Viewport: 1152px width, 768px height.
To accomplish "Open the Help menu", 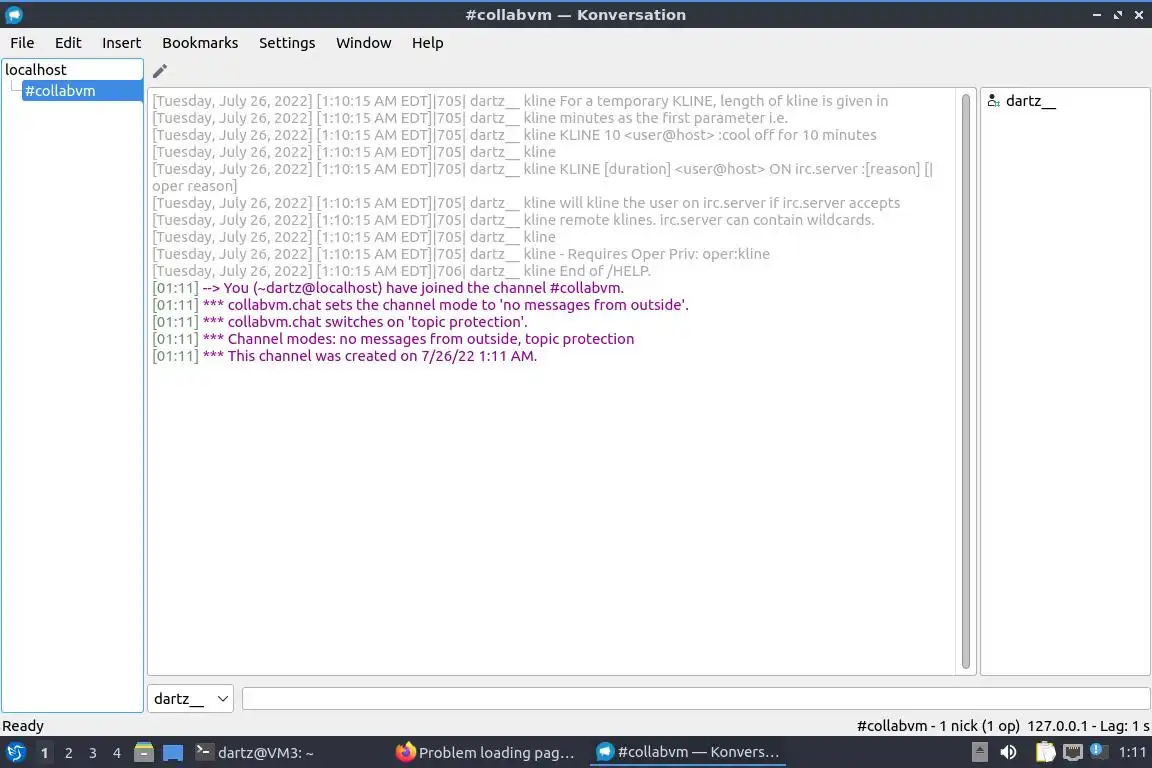I will point(427,43).
